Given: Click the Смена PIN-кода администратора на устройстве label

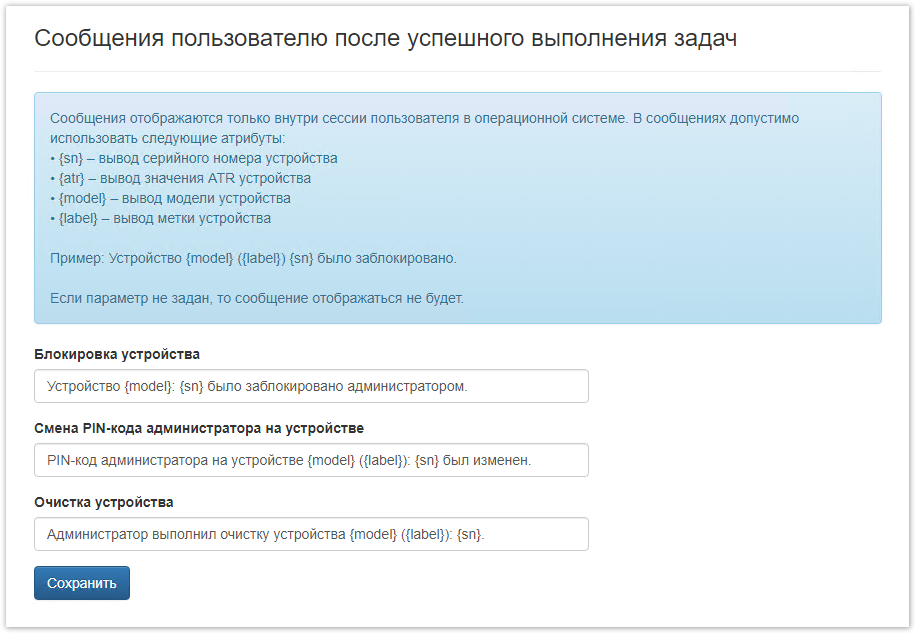Looking at the screenshot, I should pos(199,428).
